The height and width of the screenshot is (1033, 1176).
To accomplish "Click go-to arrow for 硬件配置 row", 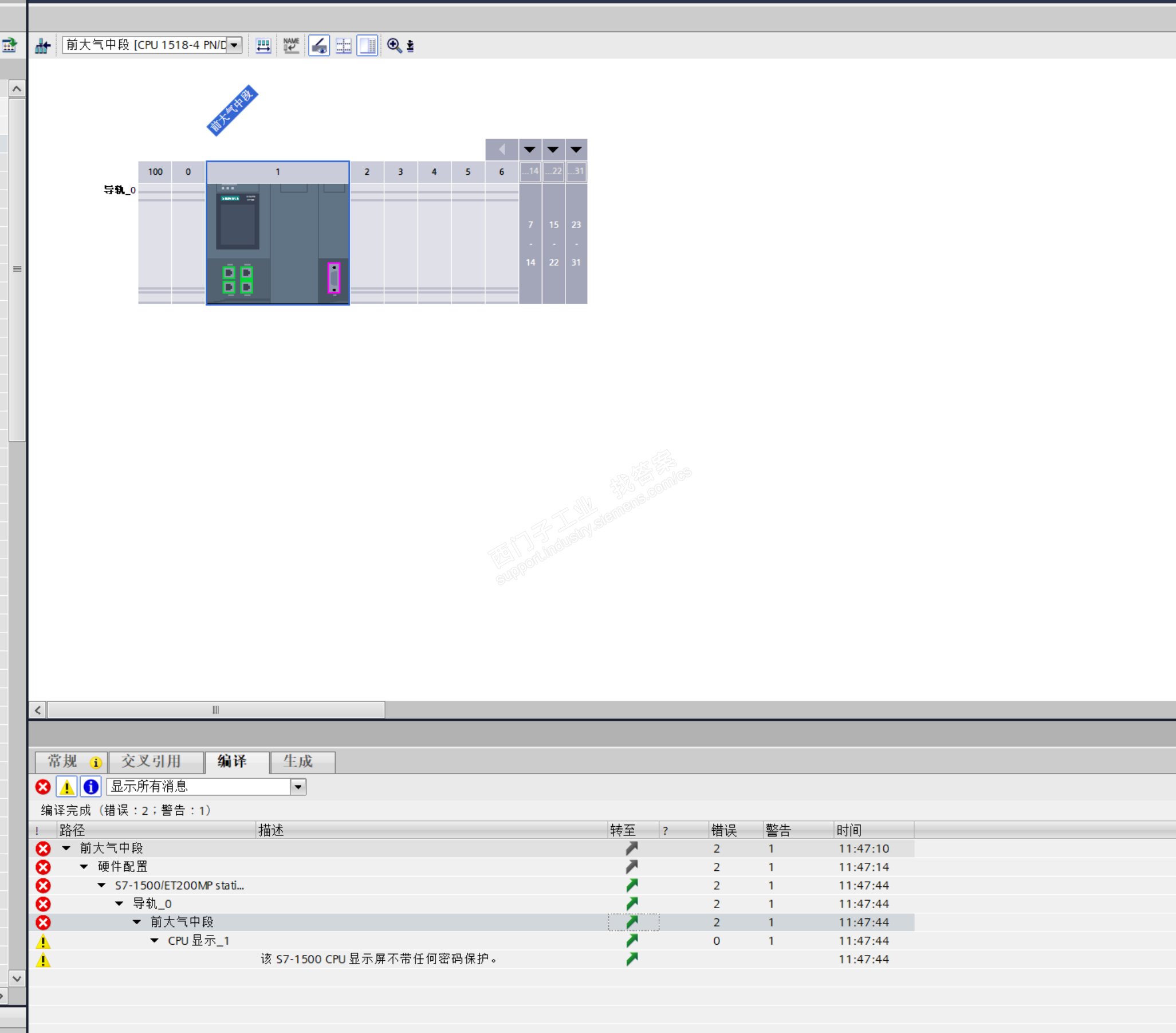I will point(632,867).
